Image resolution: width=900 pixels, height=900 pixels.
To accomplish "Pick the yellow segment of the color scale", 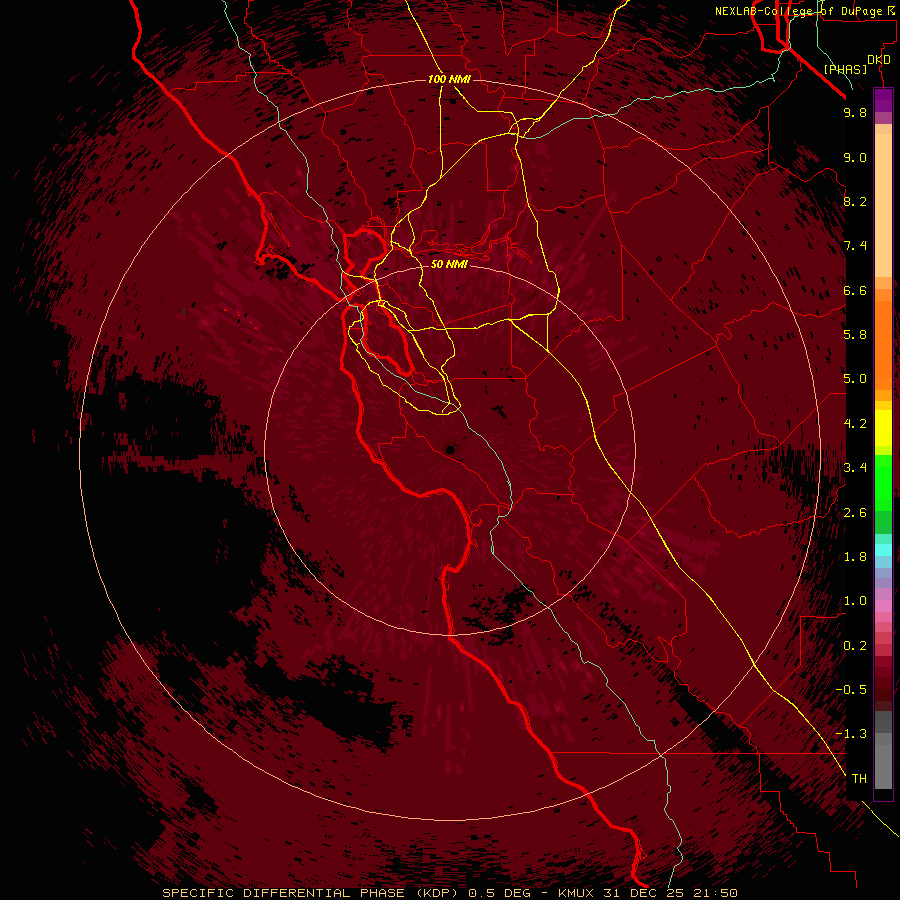I will (883, 428).
